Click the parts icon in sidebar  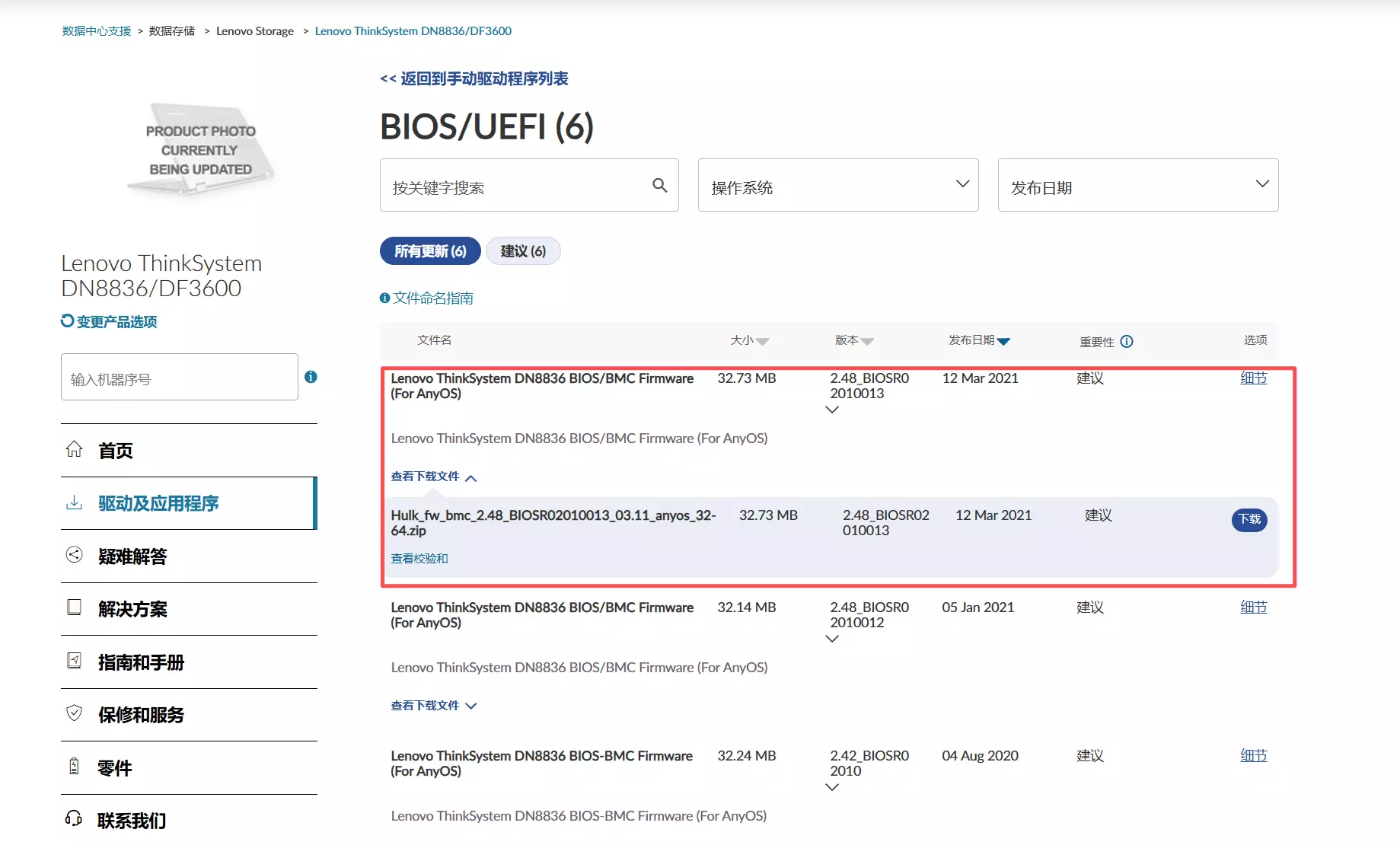74,767
